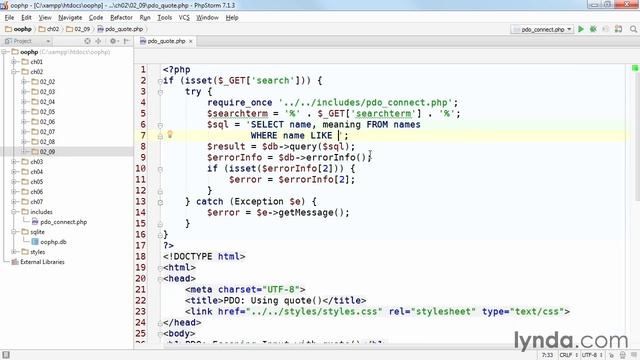Viewport: 640px width, 360px height.
Task: Click the 02_09 breadcrumb
Action: click(x=78, y=29)
